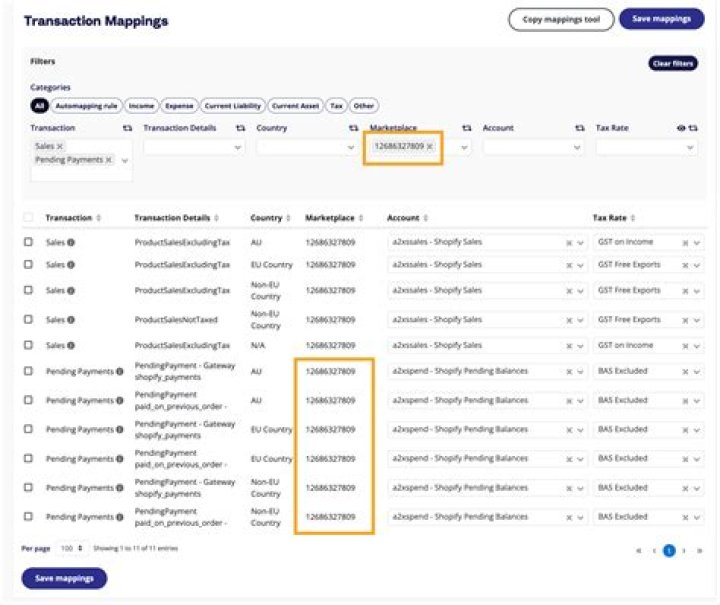Go to the next page using pagination arrow

point(685,550)
